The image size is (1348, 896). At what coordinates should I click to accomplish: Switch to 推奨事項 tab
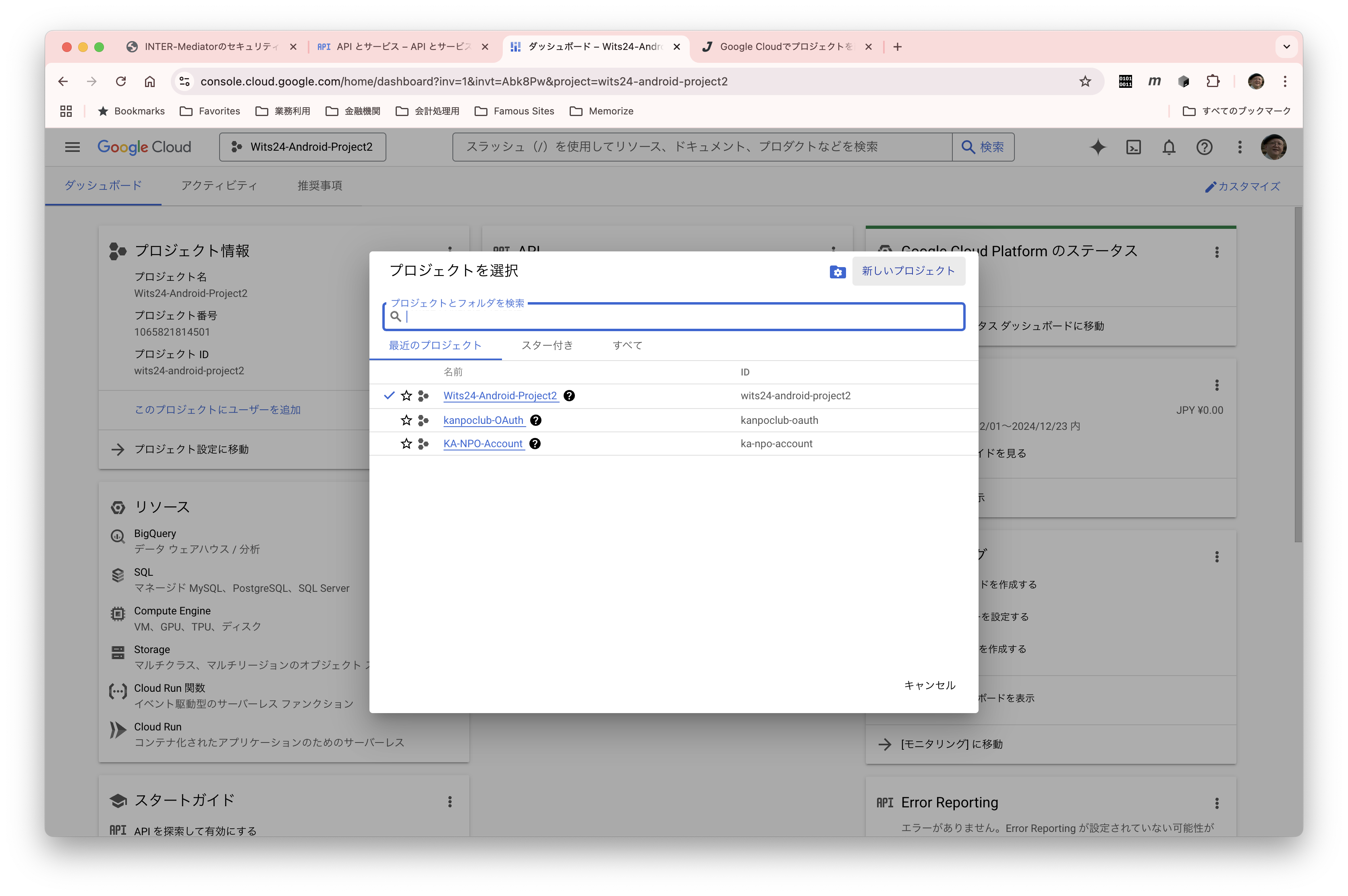319,185
